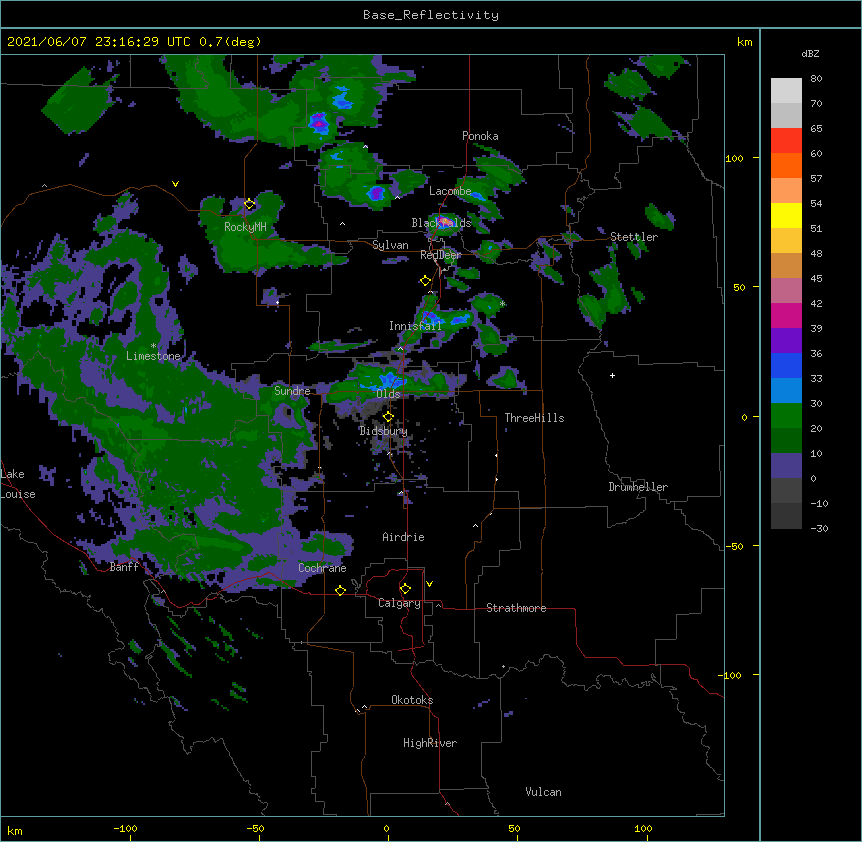
Task: Pick the blue 33–36 dBZ legend swatch
Action: coord(786,365)
